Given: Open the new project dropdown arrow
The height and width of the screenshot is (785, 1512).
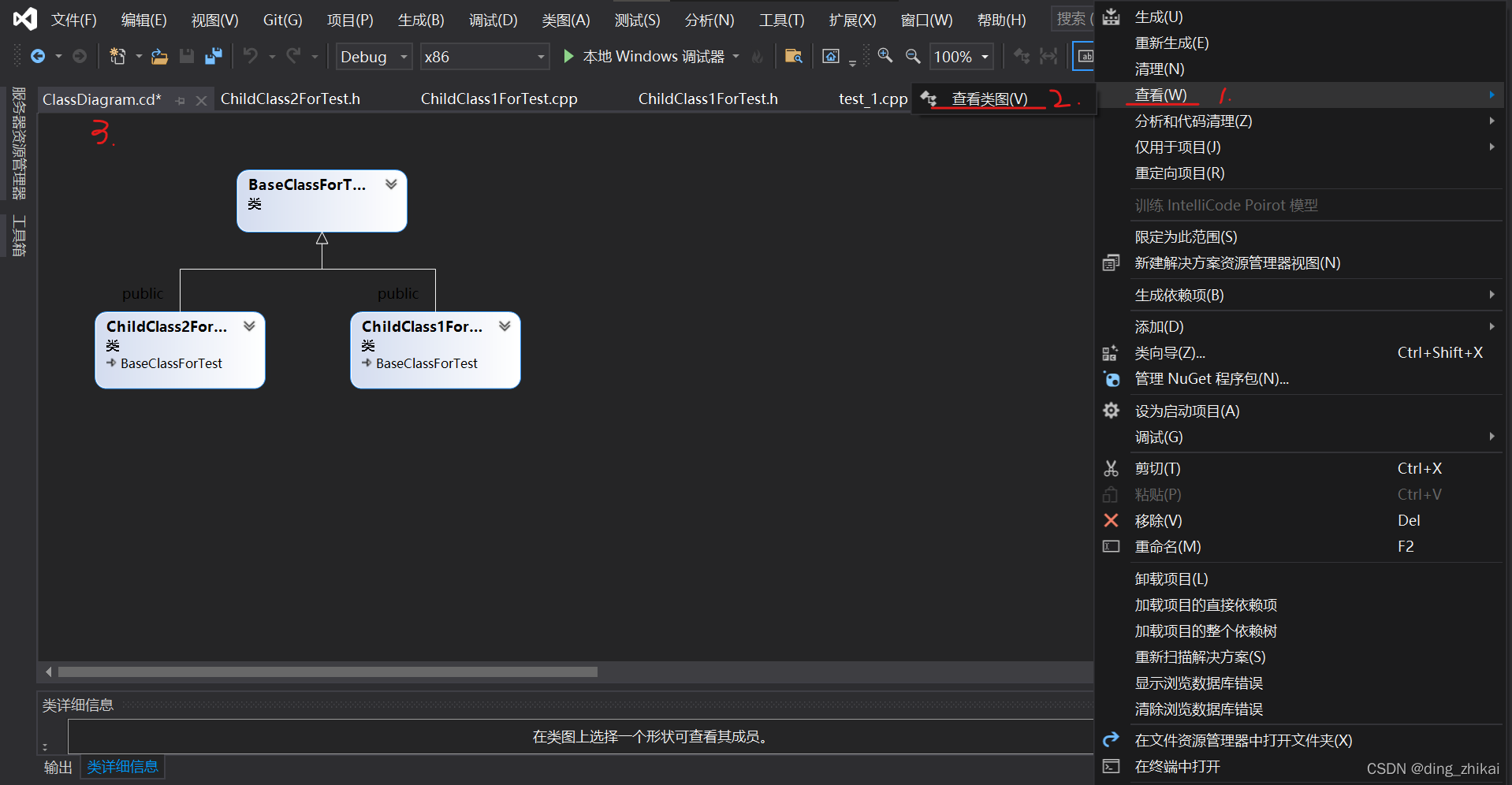Looking at the screenshot, I should (139, 56).
